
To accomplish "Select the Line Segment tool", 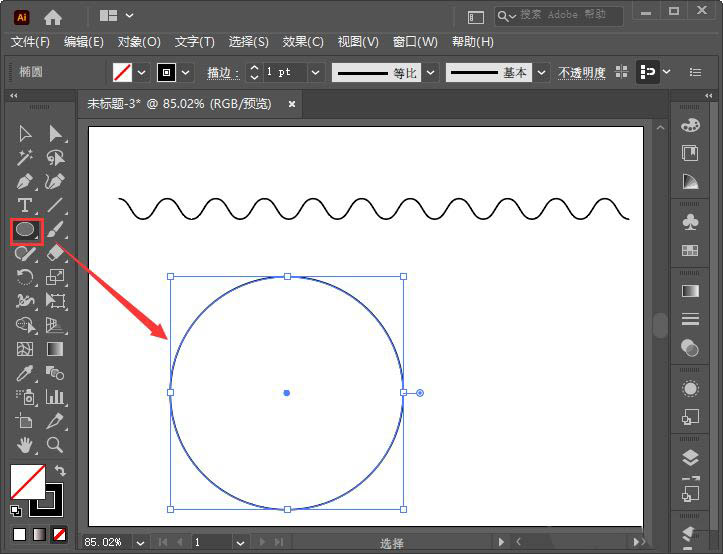I will [x=55, y=205].
